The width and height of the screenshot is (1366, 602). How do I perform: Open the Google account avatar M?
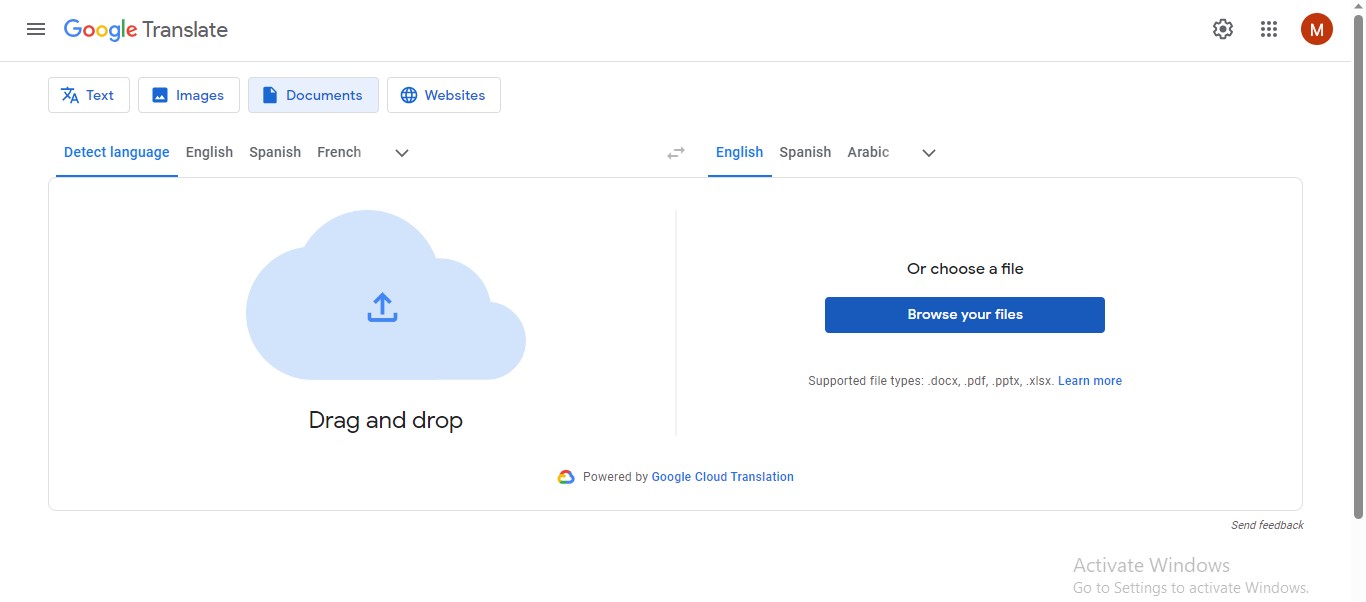[x=1317, y=29]
